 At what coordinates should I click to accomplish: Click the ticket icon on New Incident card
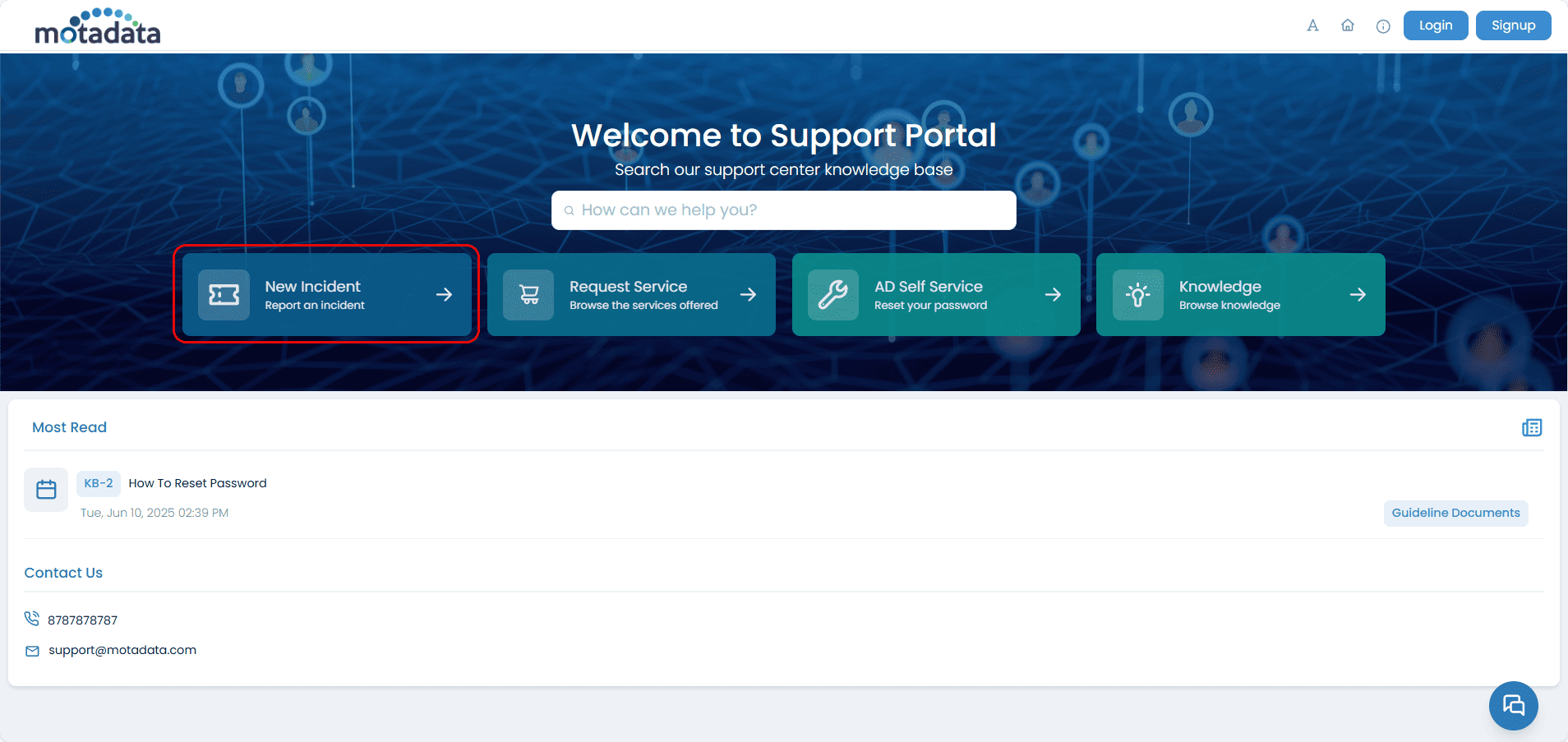pyautogui.click(x=223, y=294)
